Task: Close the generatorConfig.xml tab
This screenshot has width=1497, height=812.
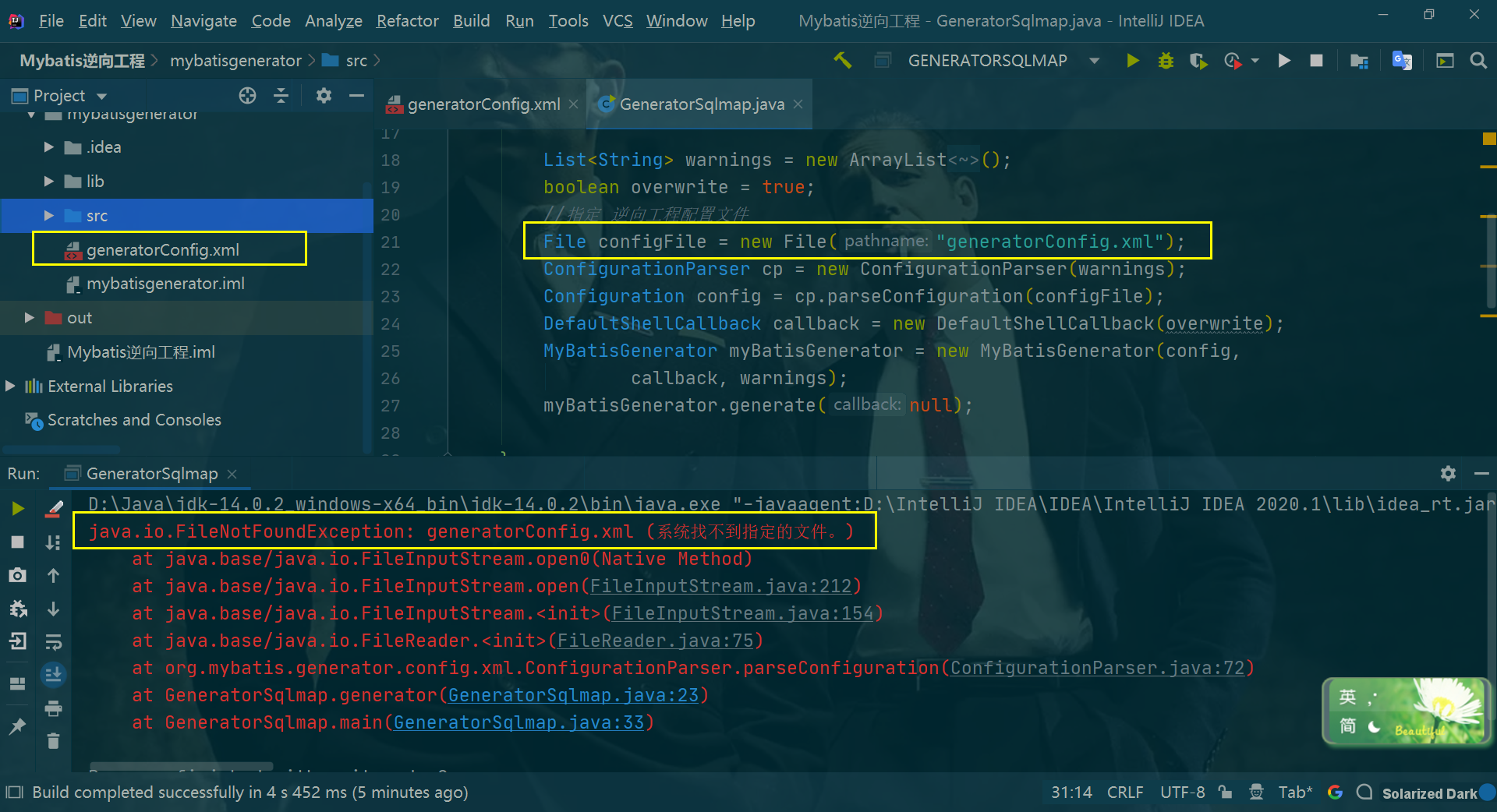Action: (574, 104)
